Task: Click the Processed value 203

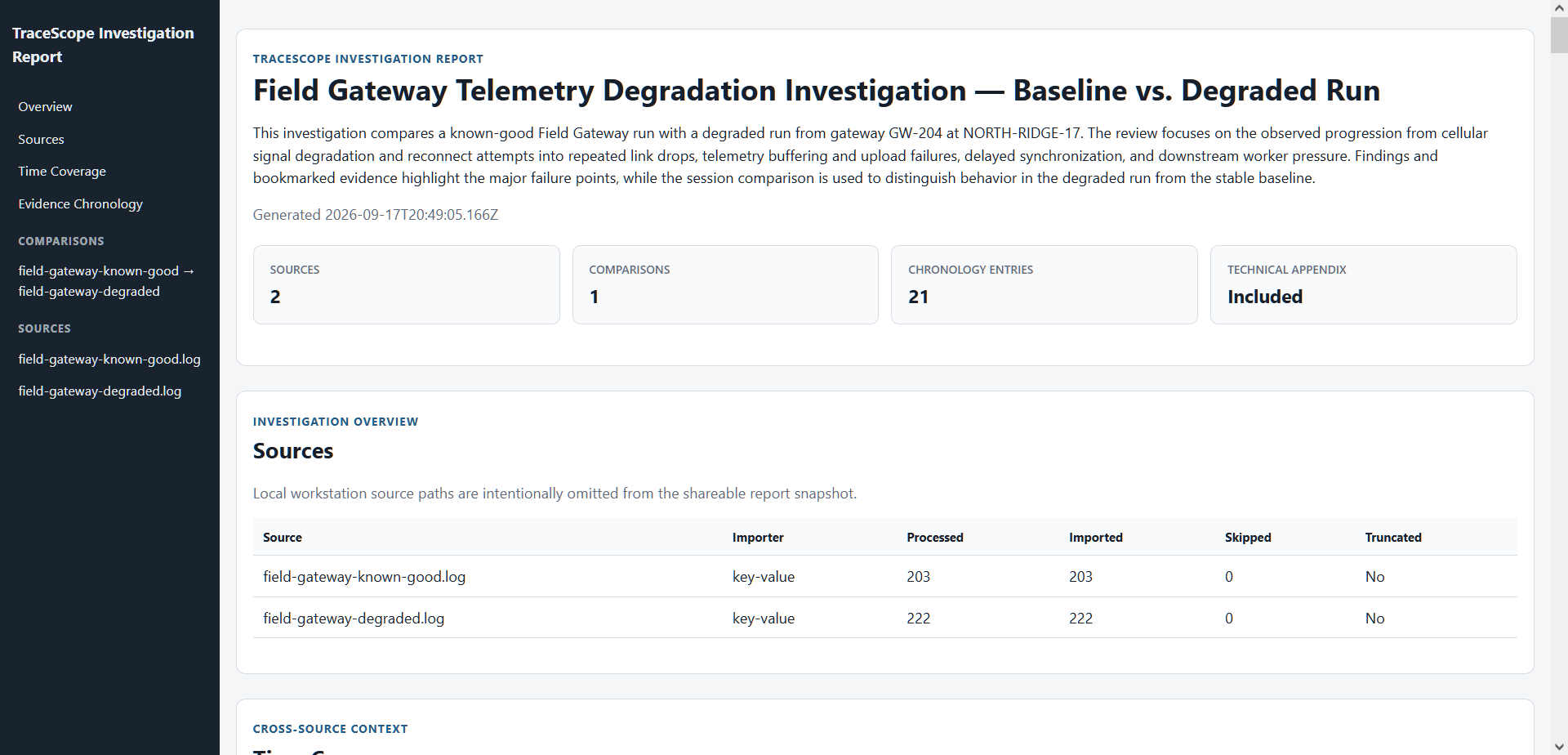Action: point(919,577)
